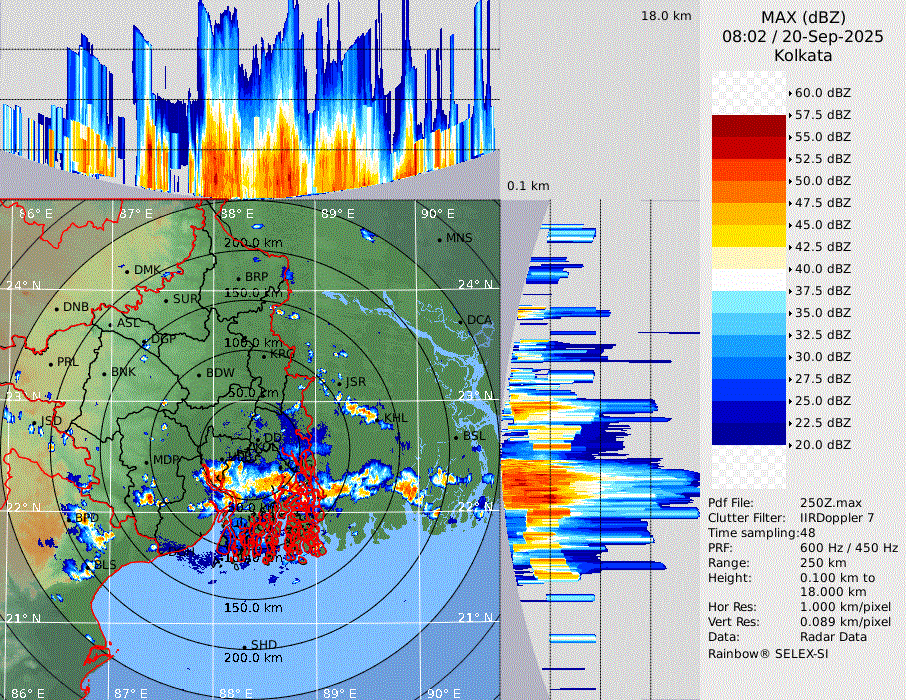906x700 pixels.
Task: Click the DCA station dot
Action: point(462,322)
